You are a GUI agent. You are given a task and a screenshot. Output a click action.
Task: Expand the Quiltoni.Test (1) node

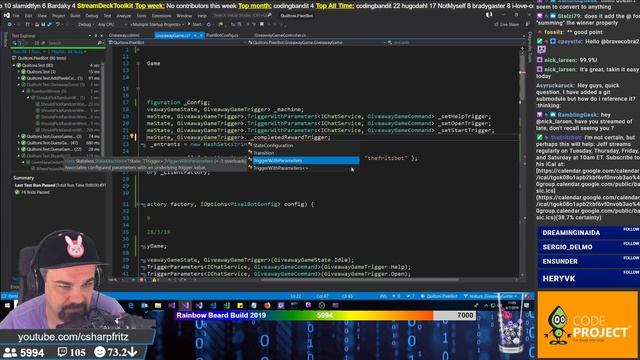click(x=19, y=72)
